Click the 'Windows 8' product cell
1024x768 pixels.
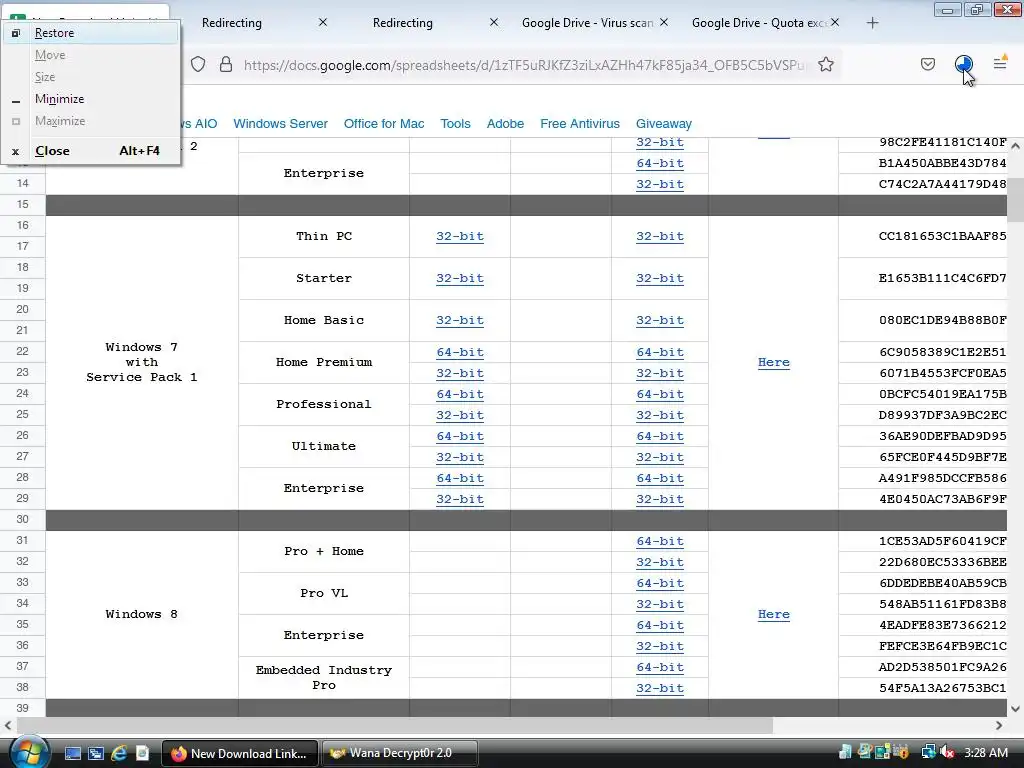[x=142, y=614]
